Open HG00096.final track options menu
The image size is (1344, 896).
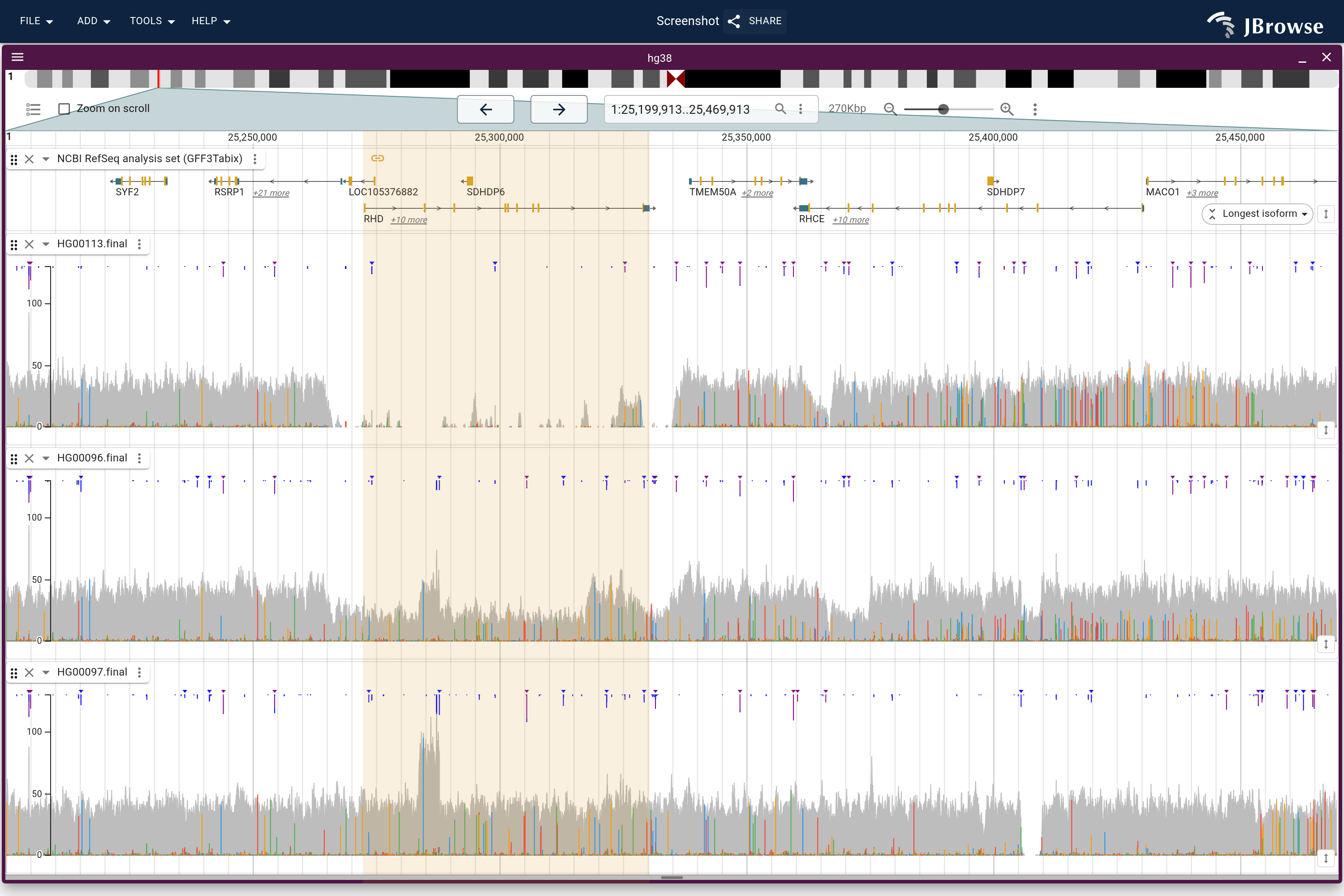point(139,458)
